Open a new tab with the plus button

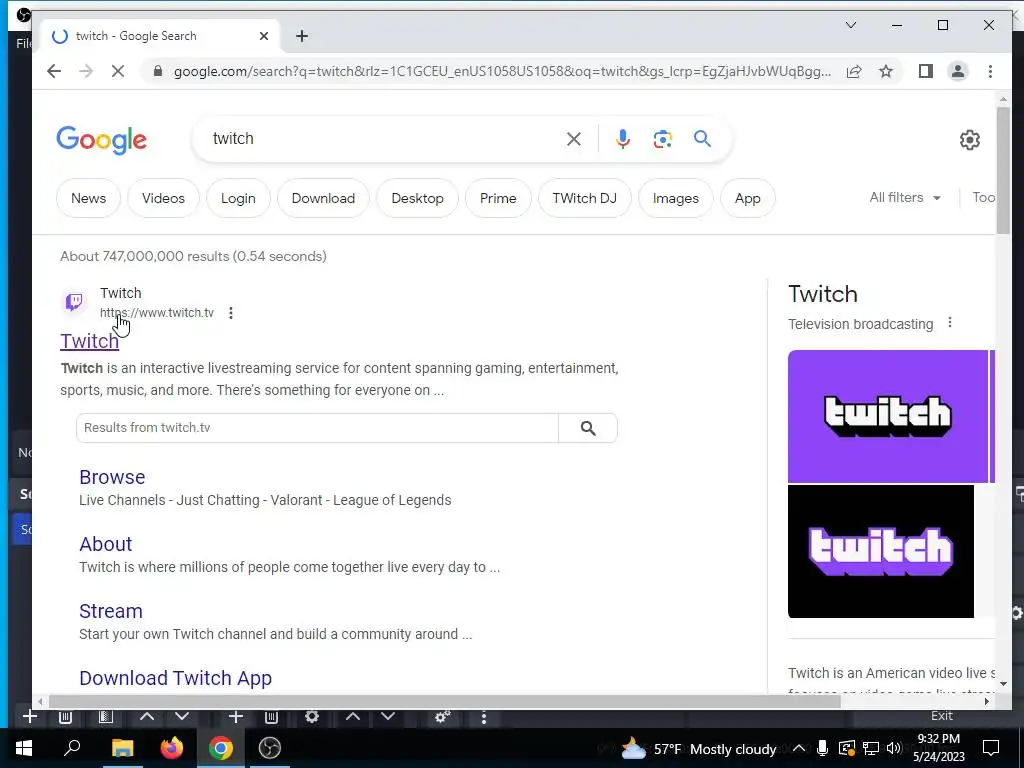[x=302, y=36]
